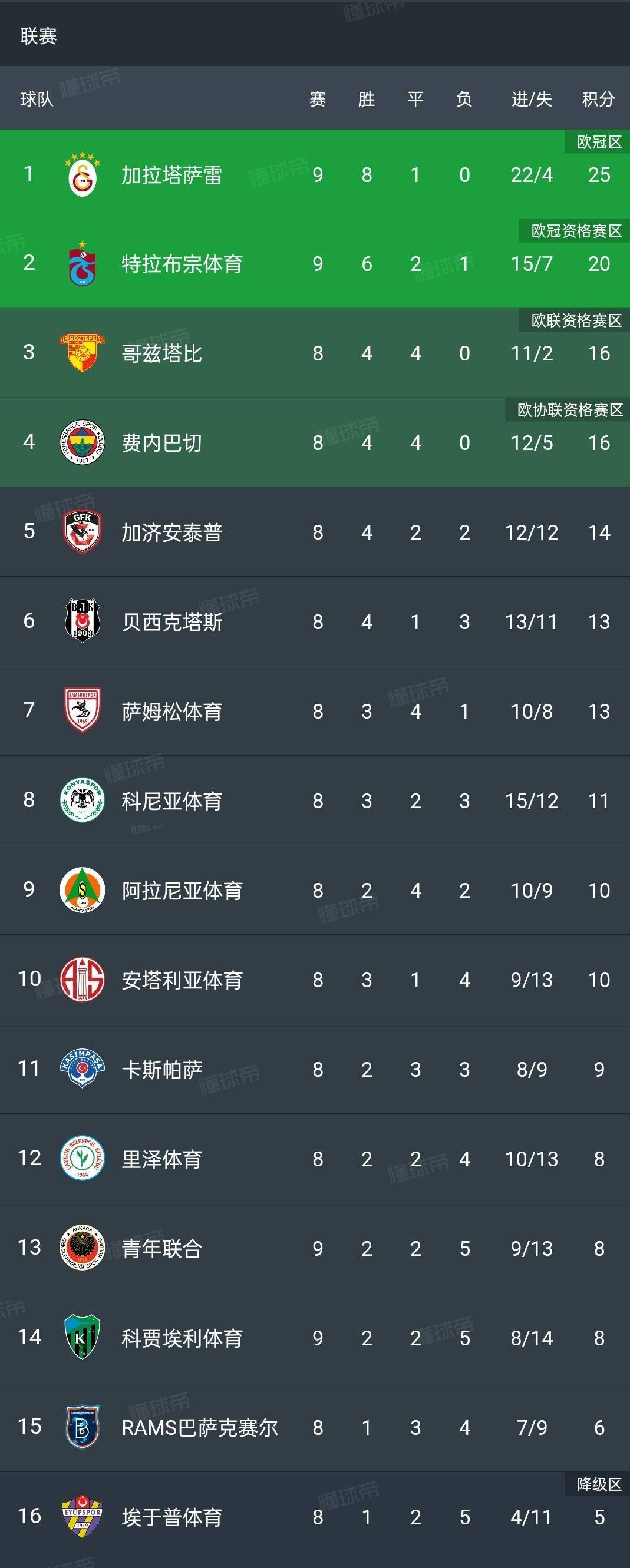
Task: Tap the 欧冠区 zone label
Action: (x=599, y=143)
